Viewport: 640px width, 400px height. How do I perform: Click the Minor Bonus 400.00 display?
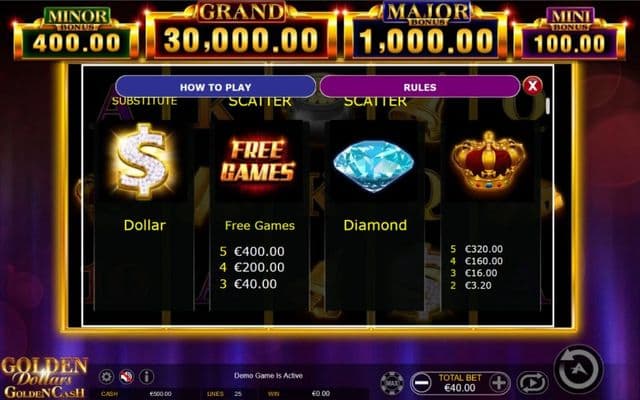click(x=76, y=34)
